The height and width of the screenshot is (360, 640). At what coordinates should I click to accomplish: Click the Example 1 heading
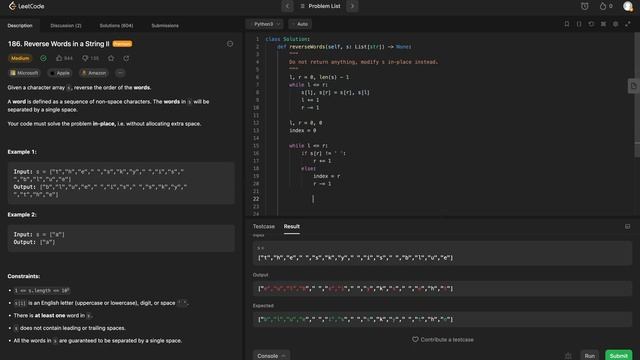[x=22, y=152]
